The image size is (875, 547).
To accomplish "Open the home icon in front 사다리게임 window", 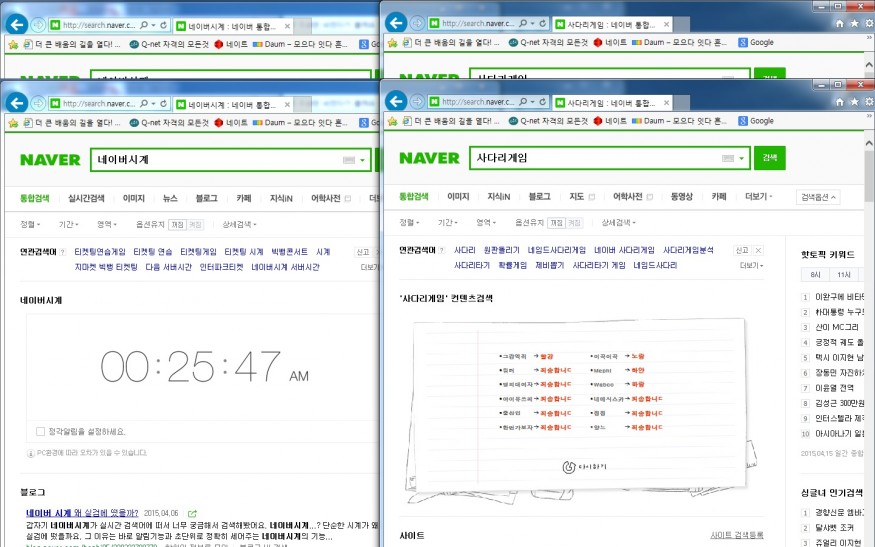I will tap(838, 102).
